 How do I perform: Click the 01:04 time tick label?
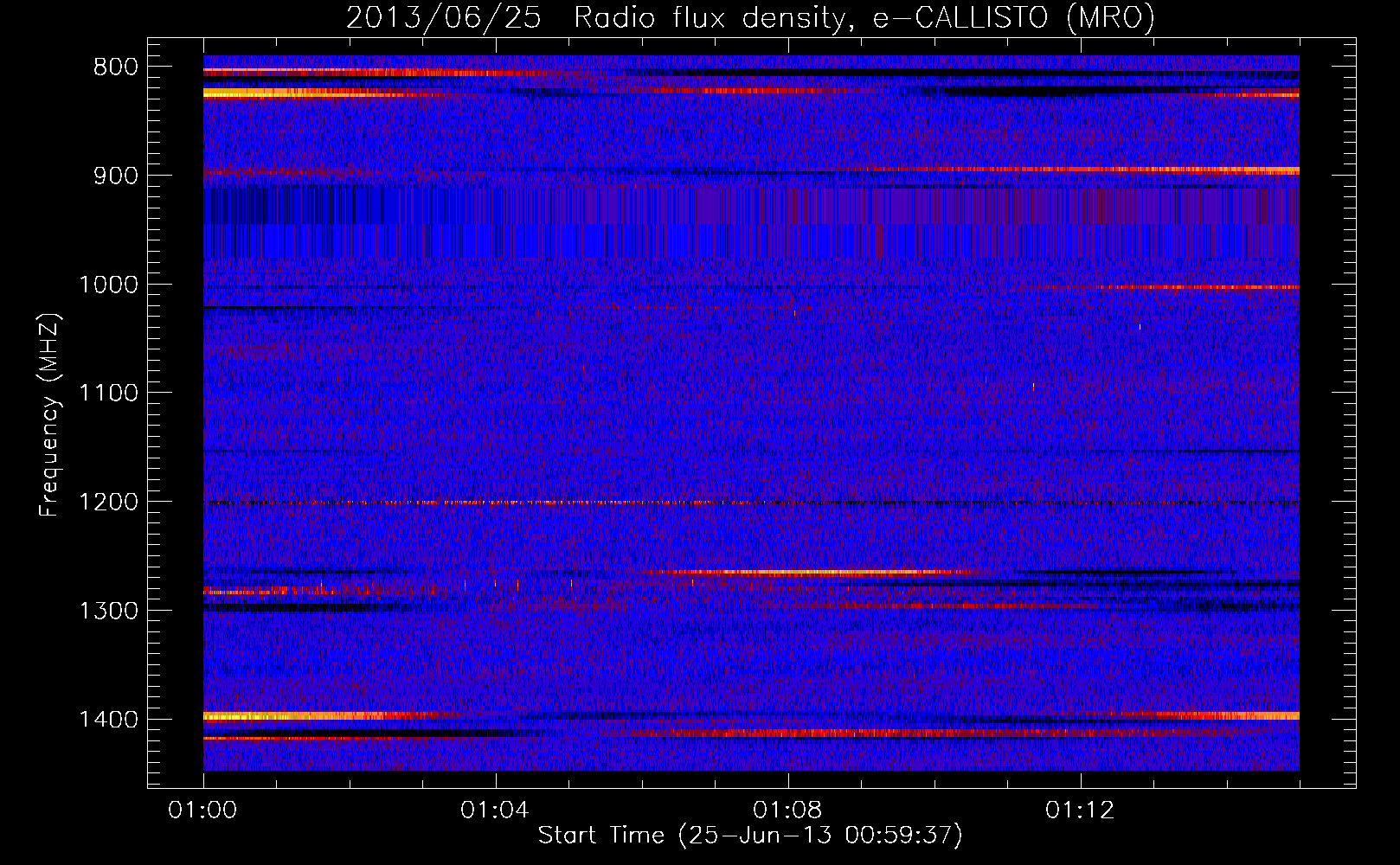pyautogui.click(x=495, y=811)
